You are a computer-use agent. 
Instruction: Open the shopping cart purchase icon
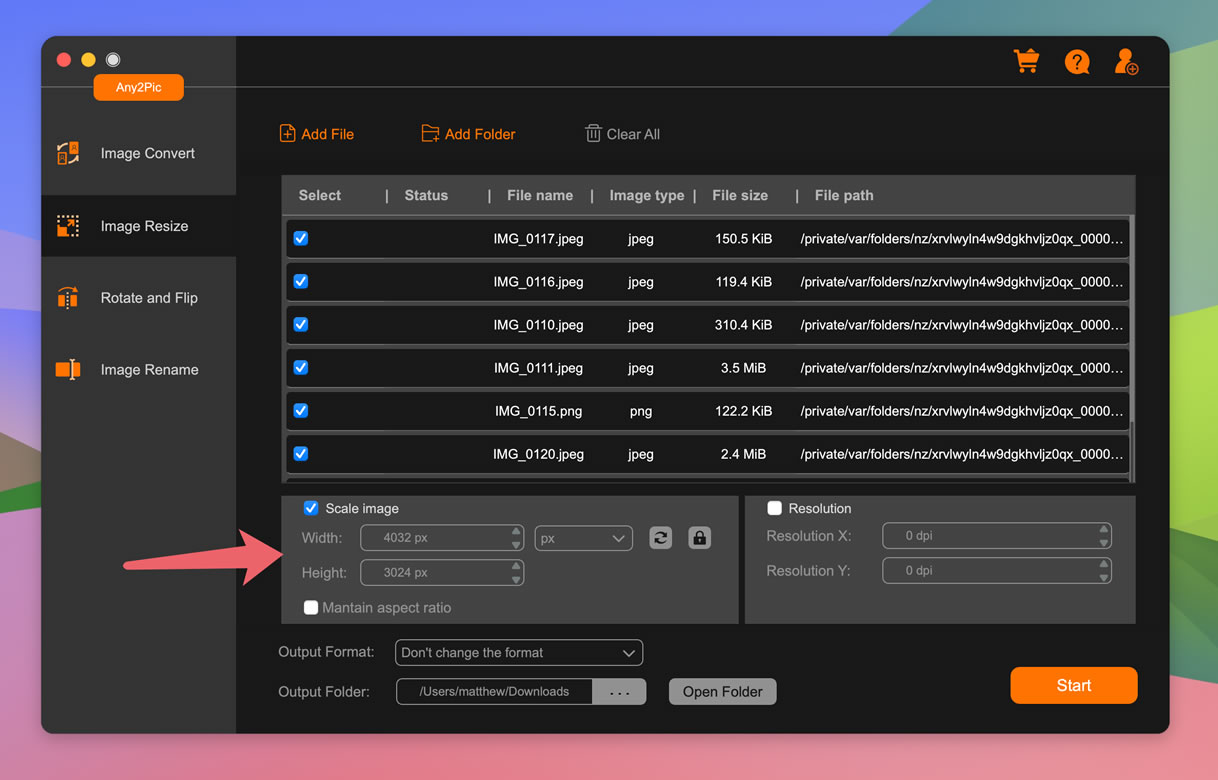point(1026,62)
